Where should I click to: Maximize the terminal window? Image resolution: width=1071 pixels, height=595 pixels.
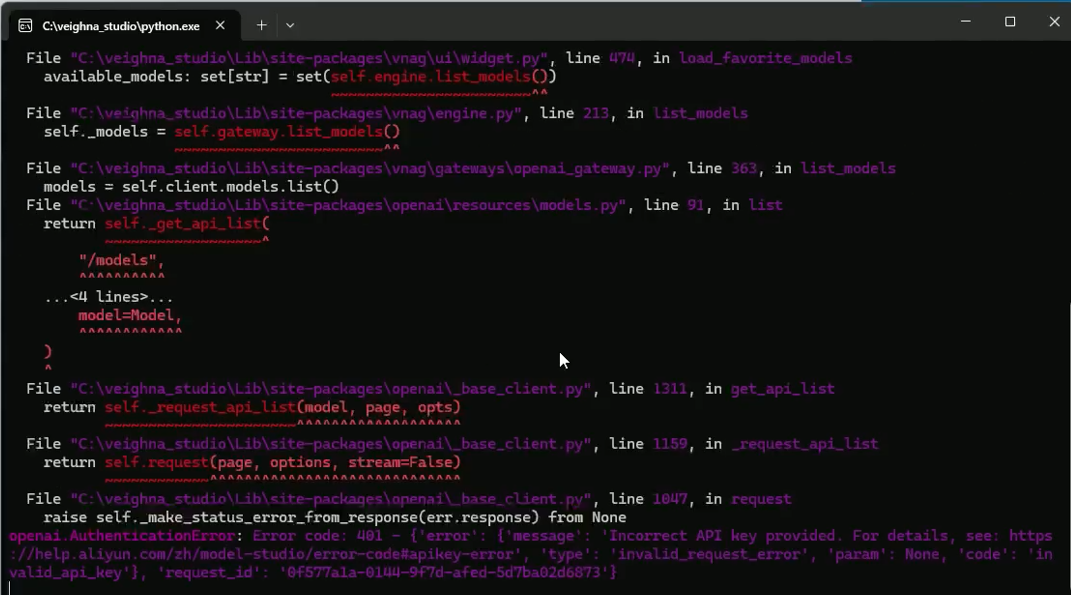pos(1010,22)
